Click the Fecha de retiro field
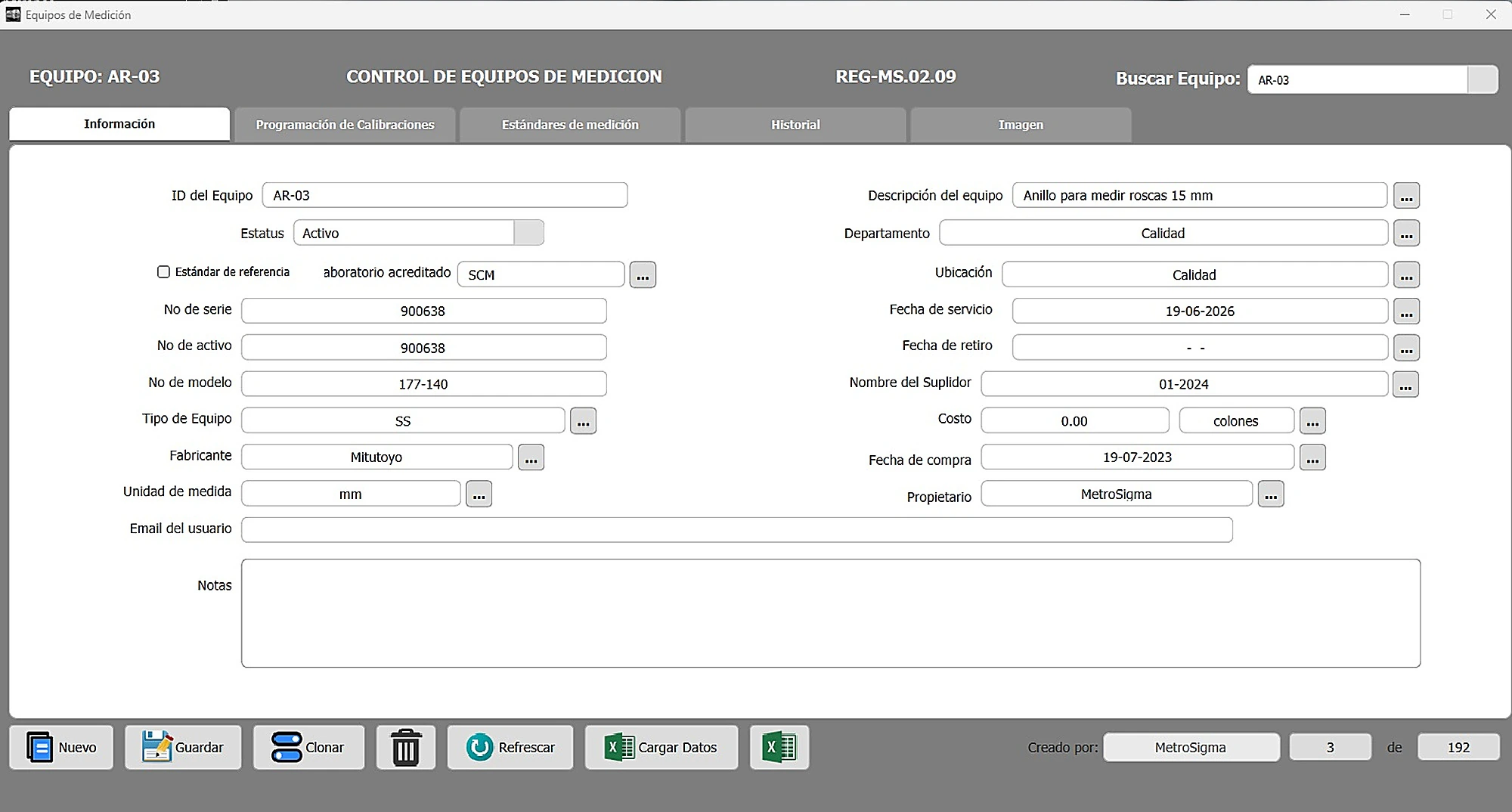This screenshot has height=812, width=1512. coord(1200,348)
